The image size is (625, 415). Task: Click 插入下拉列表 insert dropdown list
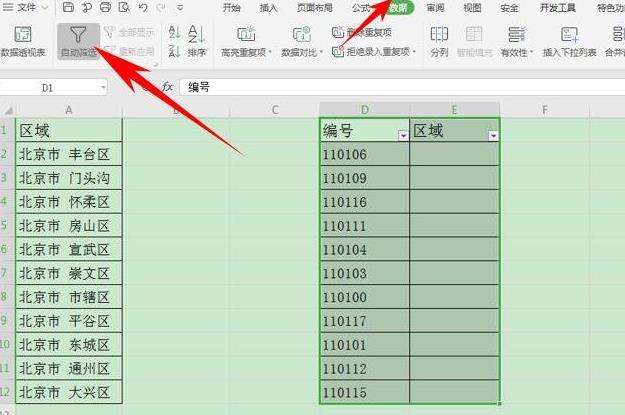[x=569, y=41]
